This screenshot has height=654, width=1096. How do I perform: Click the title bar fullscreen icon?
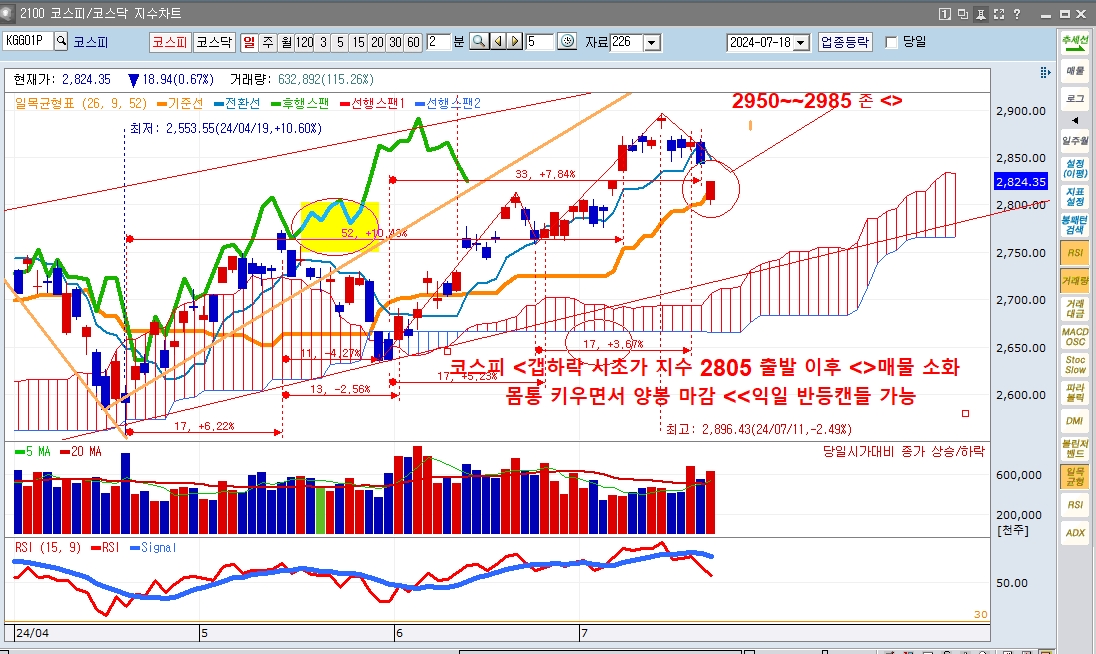click(999, 13)
